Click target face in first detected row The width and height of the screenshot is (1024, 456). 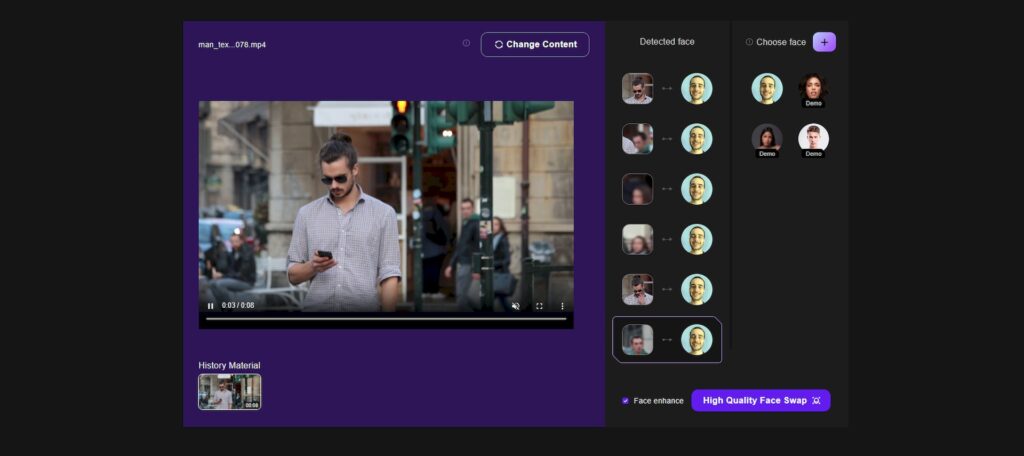click(x=697, y=88)
